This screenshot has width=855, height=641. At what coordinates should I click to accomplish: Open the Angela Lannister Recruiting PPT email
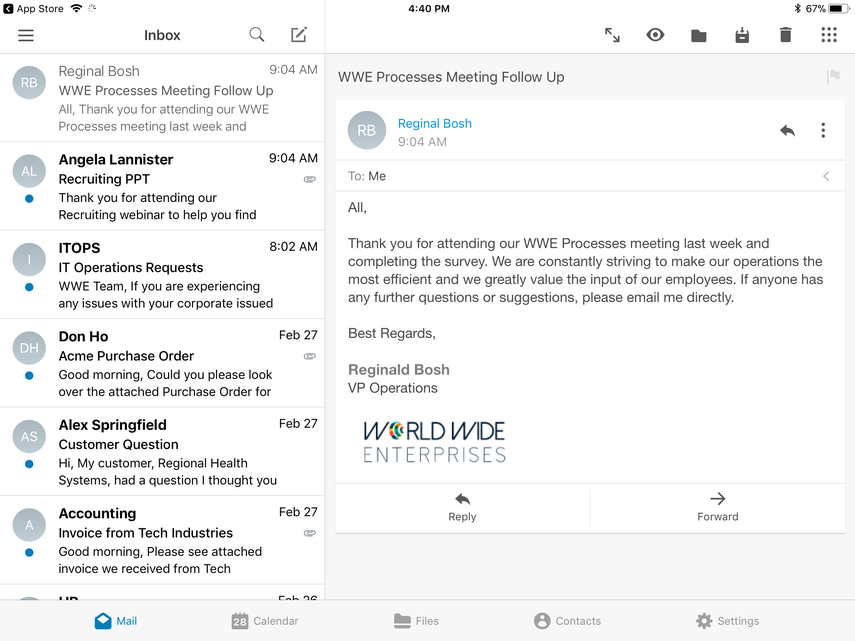pos(162,186)
